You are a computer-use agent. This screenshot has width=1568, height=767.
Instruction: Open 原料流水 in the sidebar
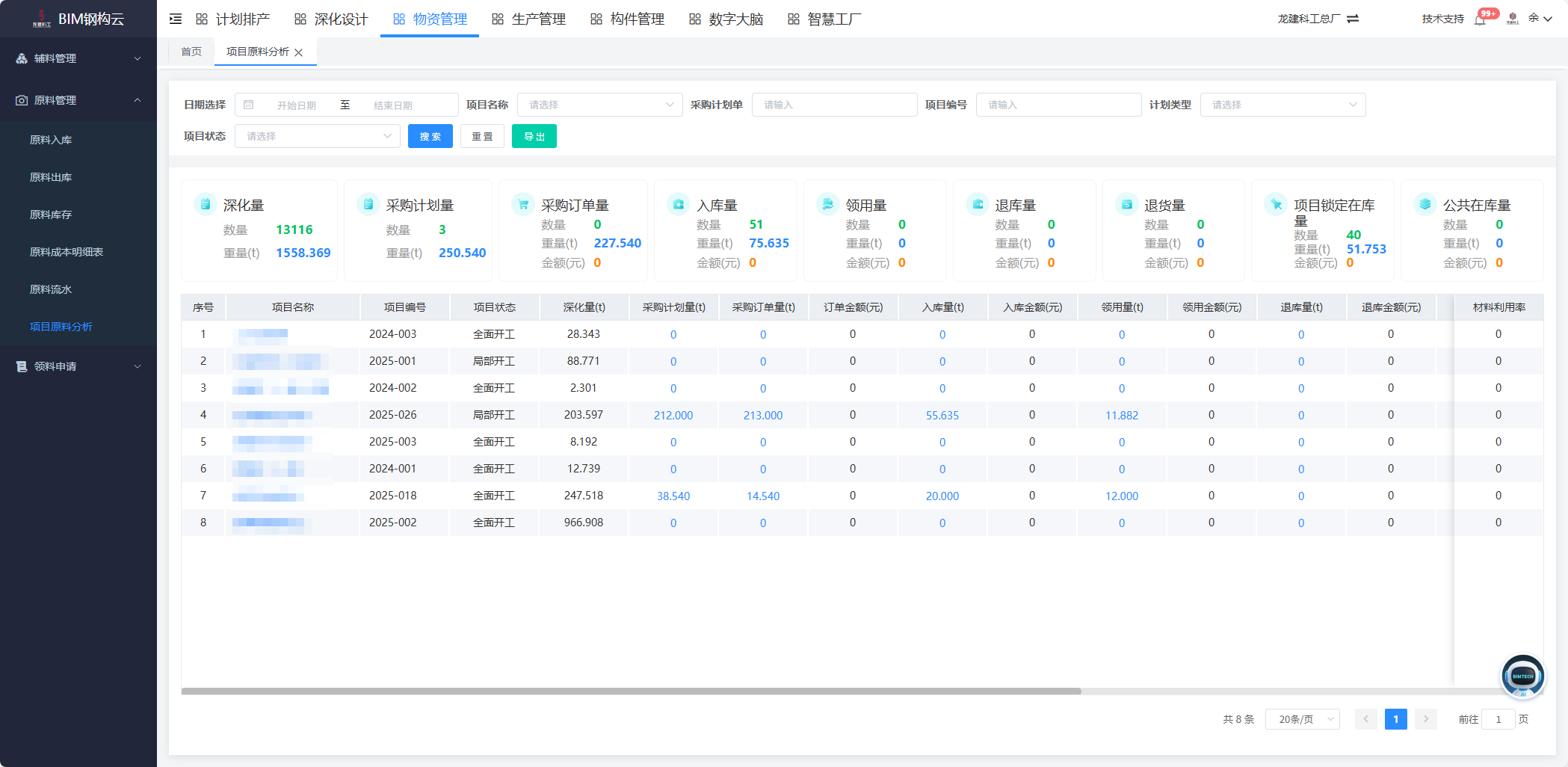pyautogui.click(x=51, y=289)
